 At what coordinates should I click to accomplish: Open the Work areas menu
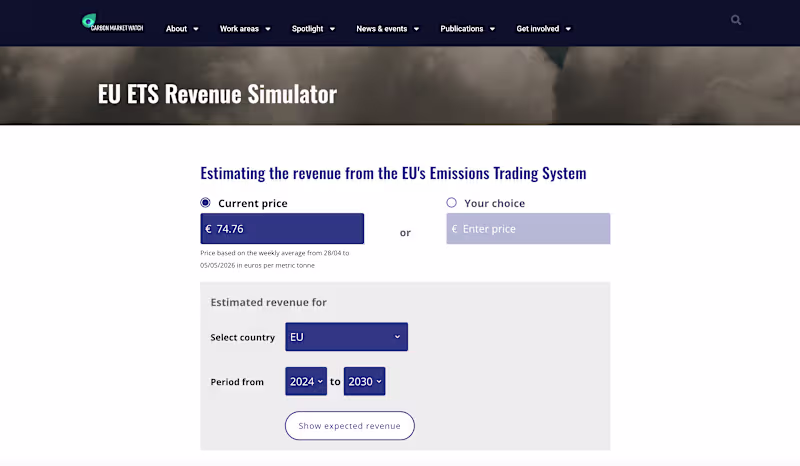pyautogui.click(x=245, y=29)
